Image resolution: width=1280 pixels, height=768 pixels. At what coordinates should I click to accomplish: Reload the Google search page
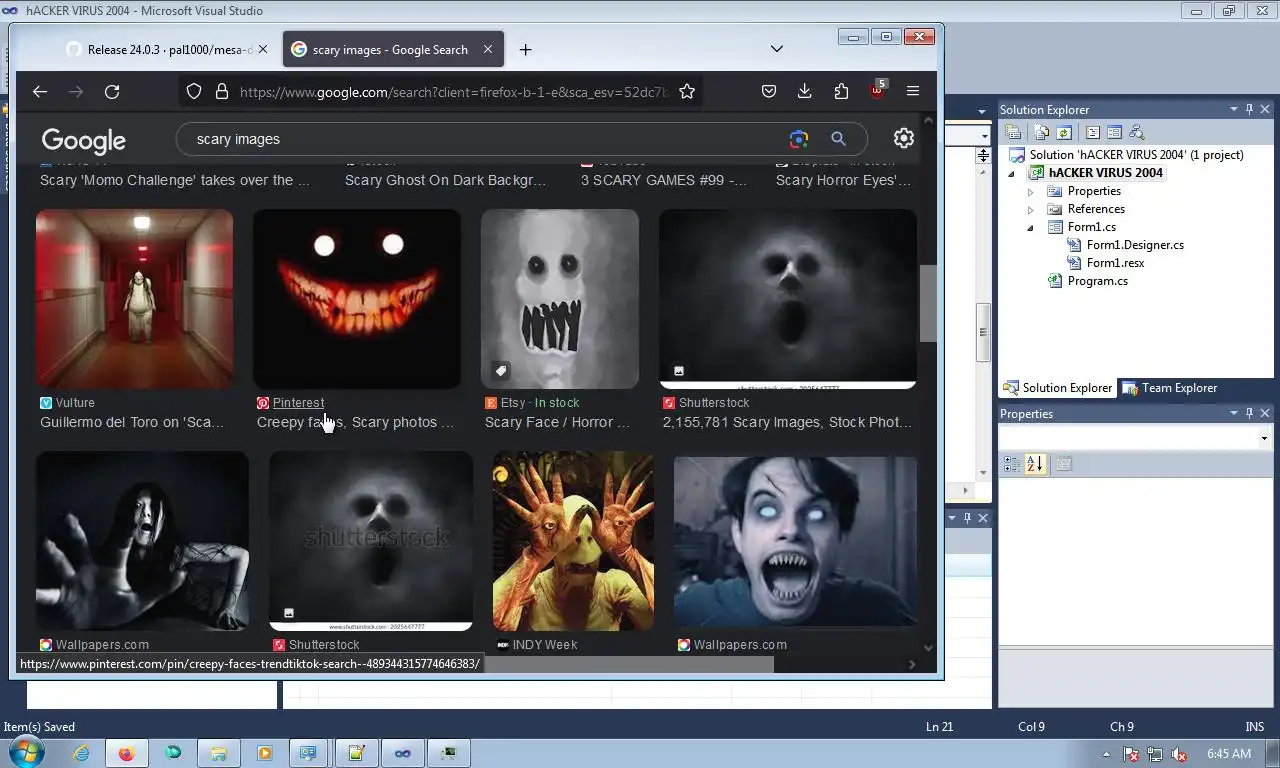[112, 91]
